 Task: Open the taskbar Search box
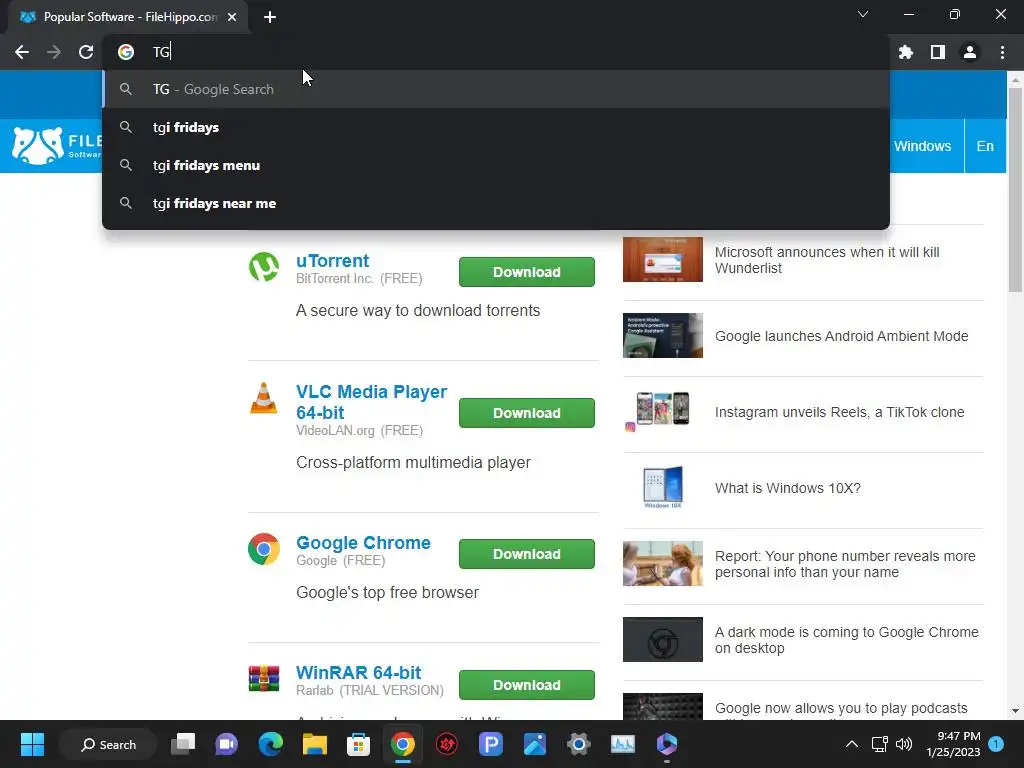point(108,744)
